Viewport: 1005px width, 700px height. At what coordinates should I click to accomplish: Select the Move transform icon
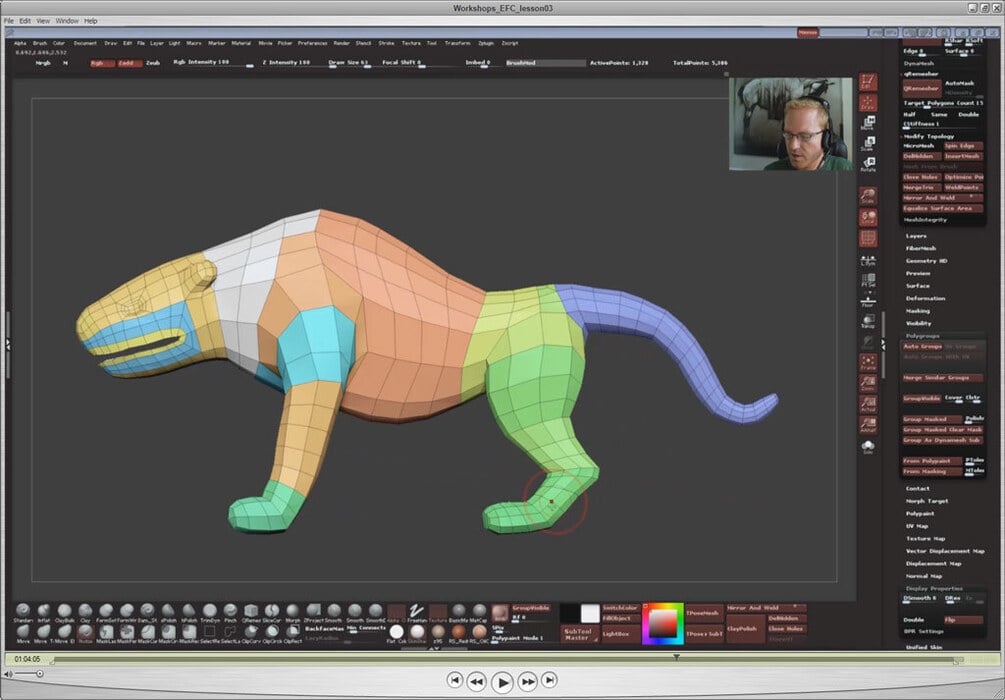tap(868, 122)
